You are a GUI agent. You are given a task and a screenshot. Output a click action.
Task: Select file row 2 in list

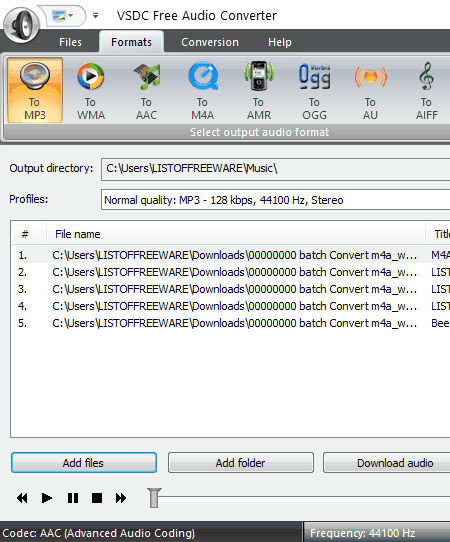[x=233, y=272]
